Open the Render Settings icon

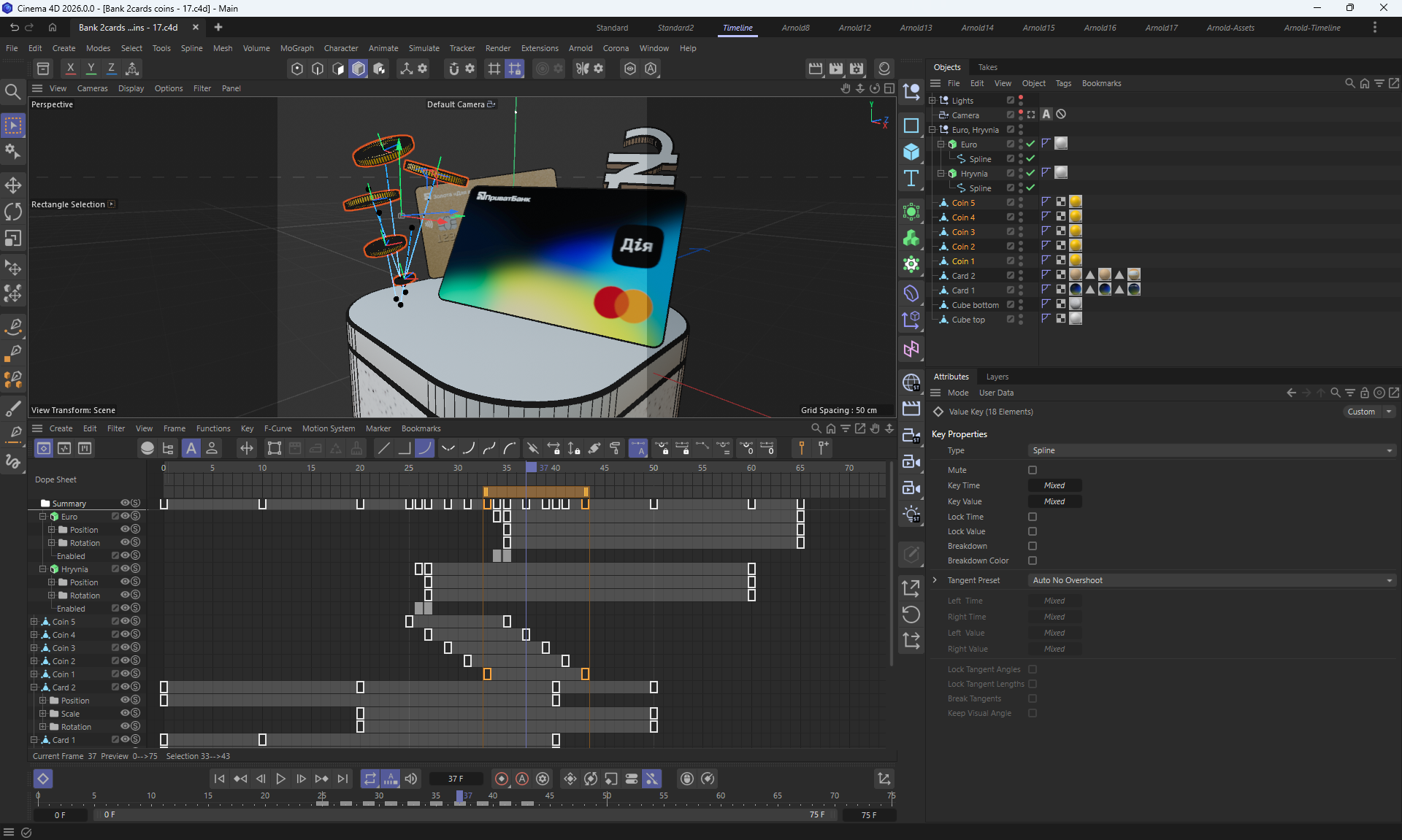[857, 69]
